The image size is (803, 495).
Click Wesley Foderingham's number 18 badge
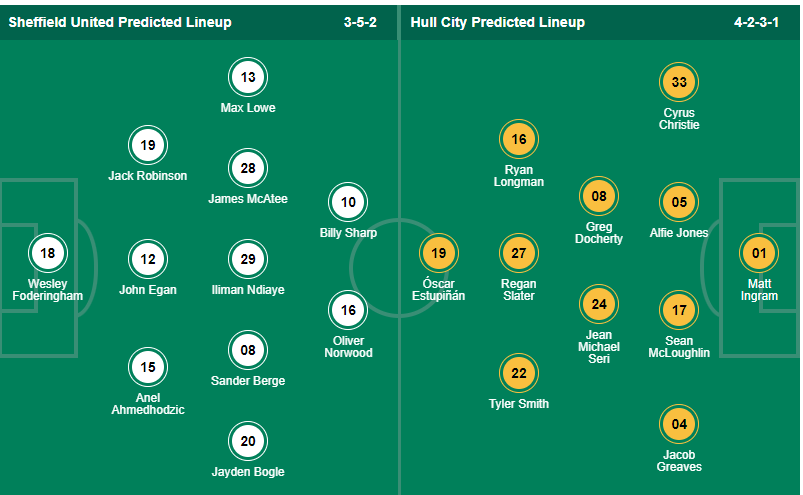point(48,253)
